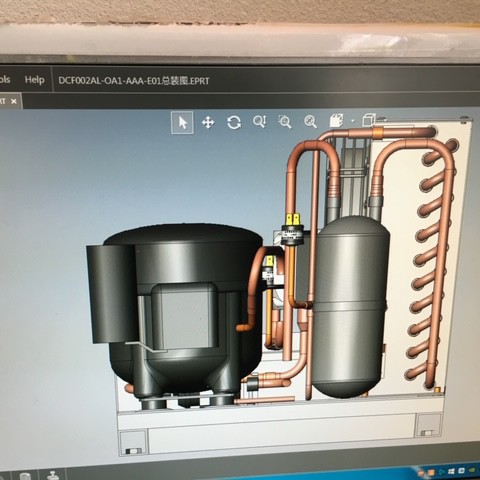
Task: Close the EPRT document tab
Action: coord(14,101)
